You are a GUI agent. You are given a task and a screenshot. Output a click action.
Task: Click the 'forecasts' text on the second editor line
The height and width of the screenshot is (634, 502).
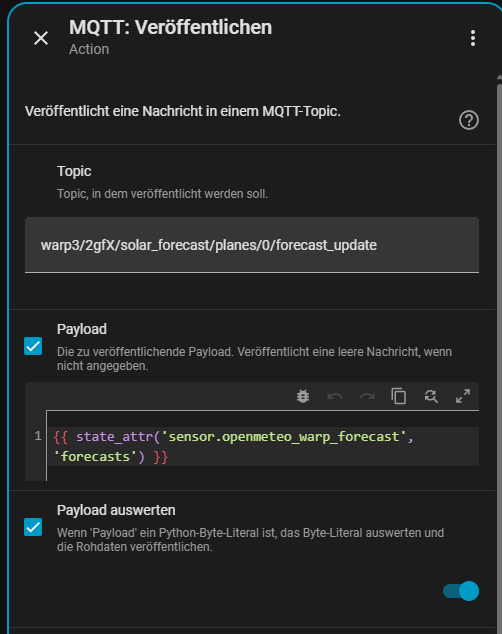(95, 456)
